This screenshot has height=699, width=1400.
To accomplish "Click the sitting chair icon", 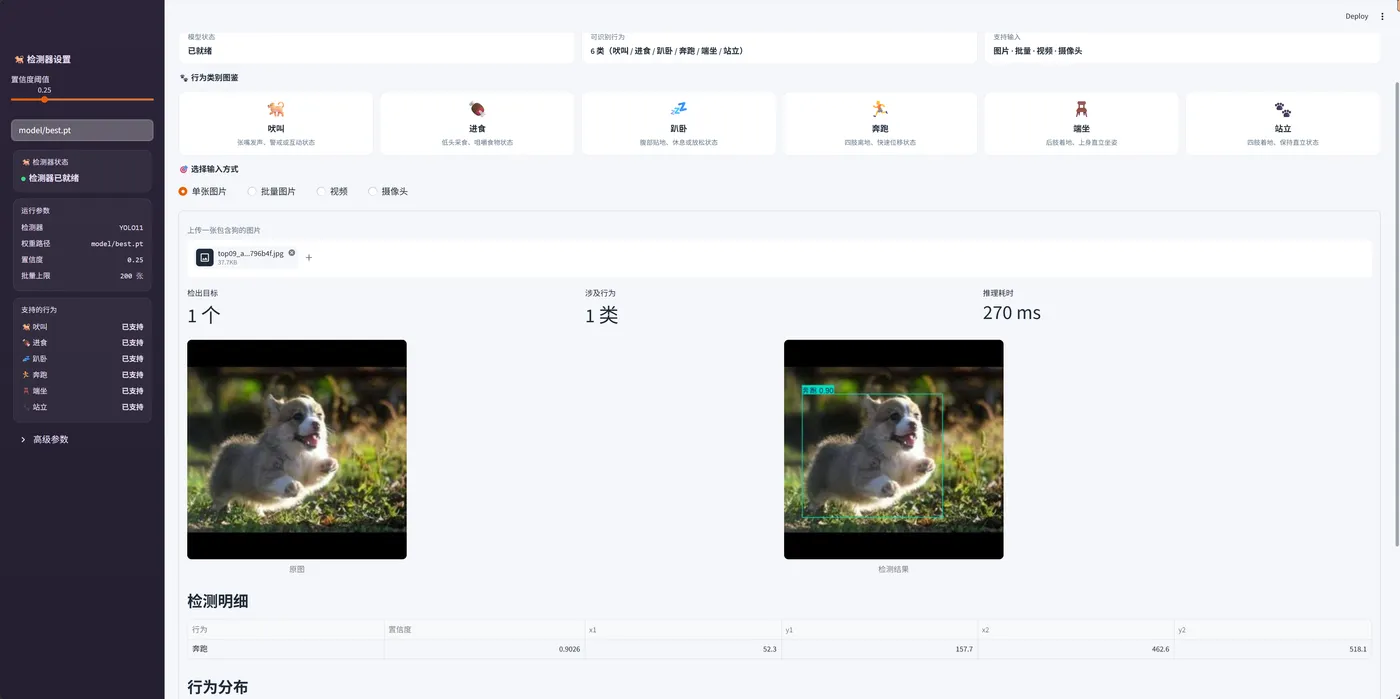I will pos(1081,109).
